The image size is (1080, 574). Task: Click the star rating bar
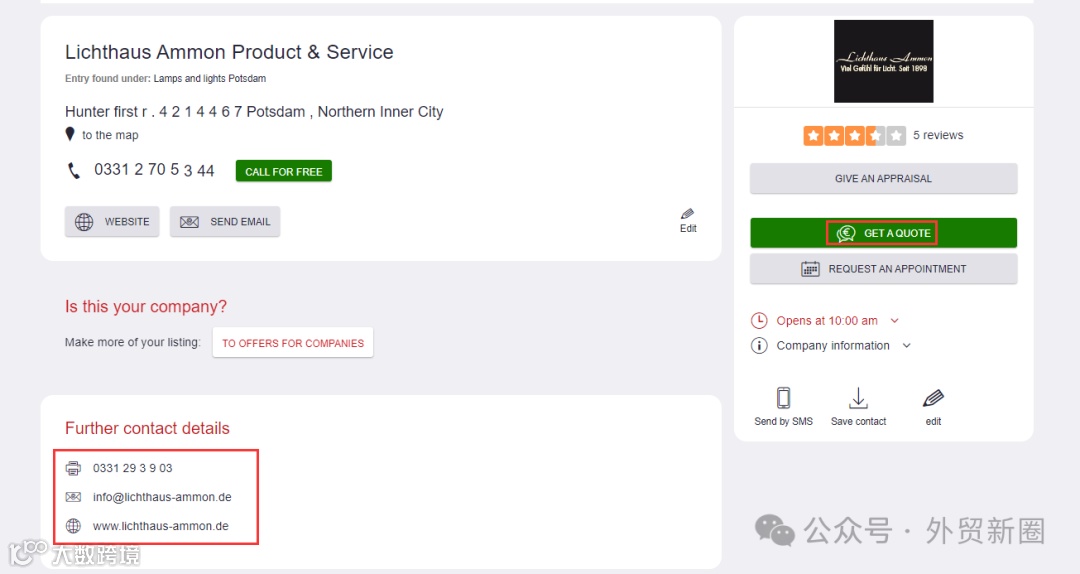[x=854, y=135]
